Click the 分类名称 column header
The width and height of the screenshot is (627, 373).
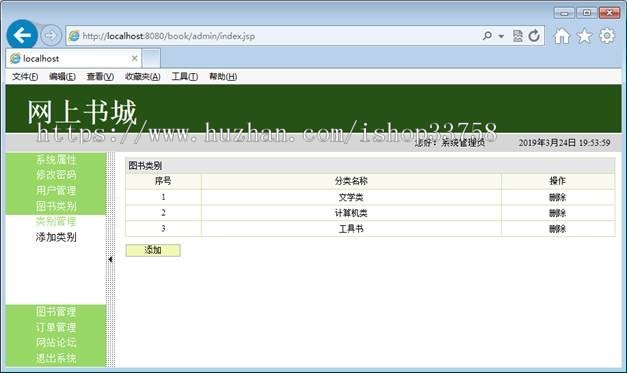tap(351, 181)
